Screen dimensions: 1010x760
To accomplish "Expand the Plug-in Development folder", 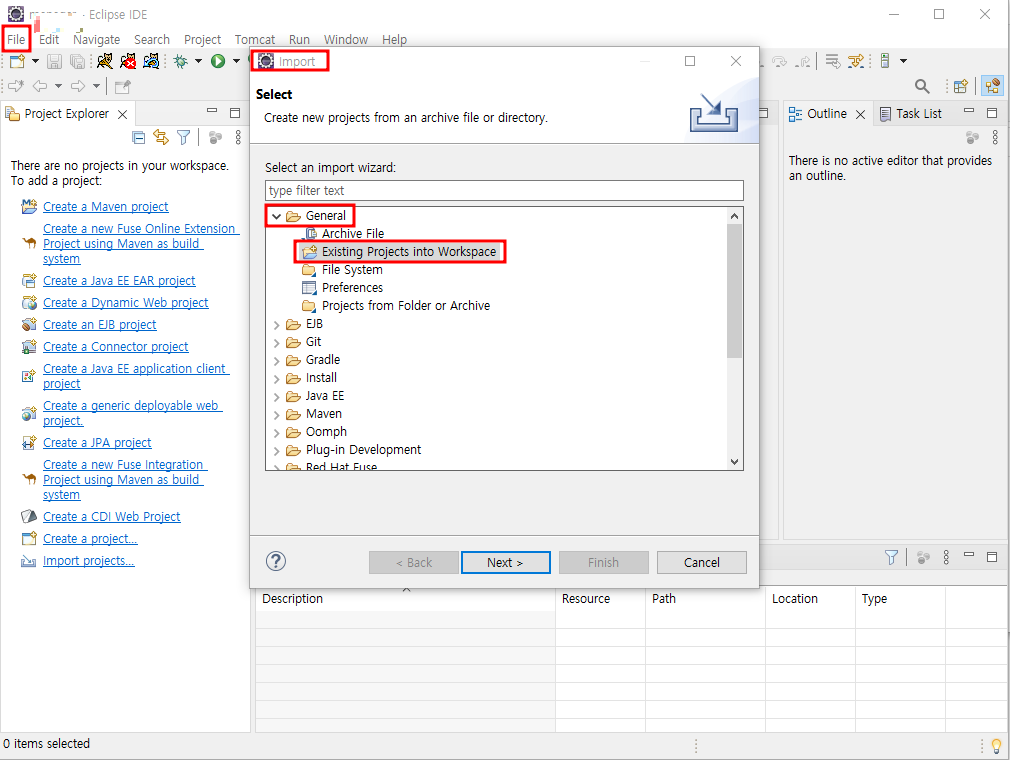I will point(276,451).
